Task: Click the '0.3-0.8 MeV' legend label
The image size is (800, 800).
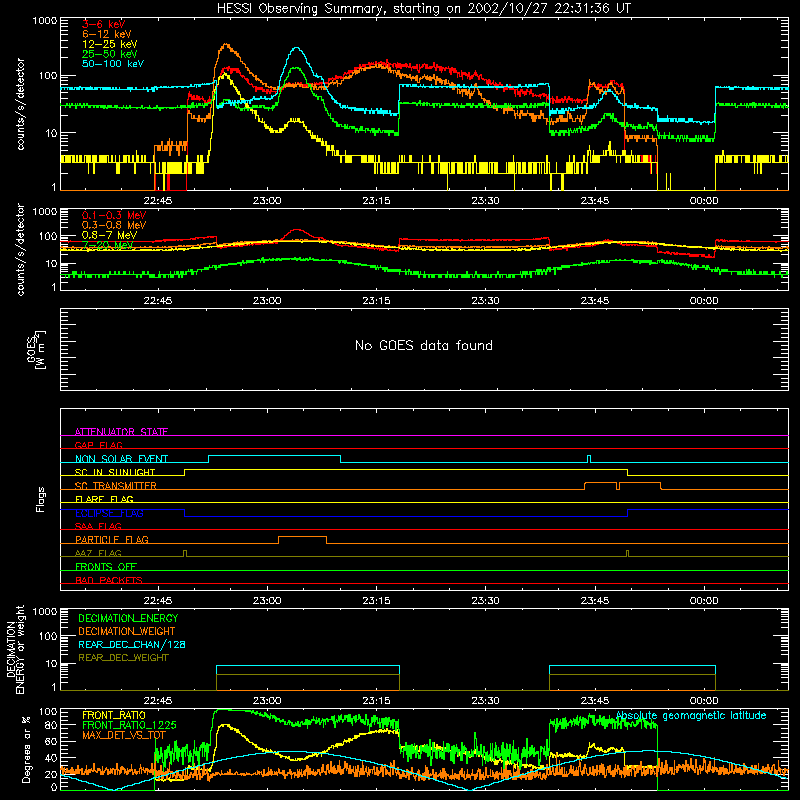Action: pyautogui.click(x=114, y=225)
